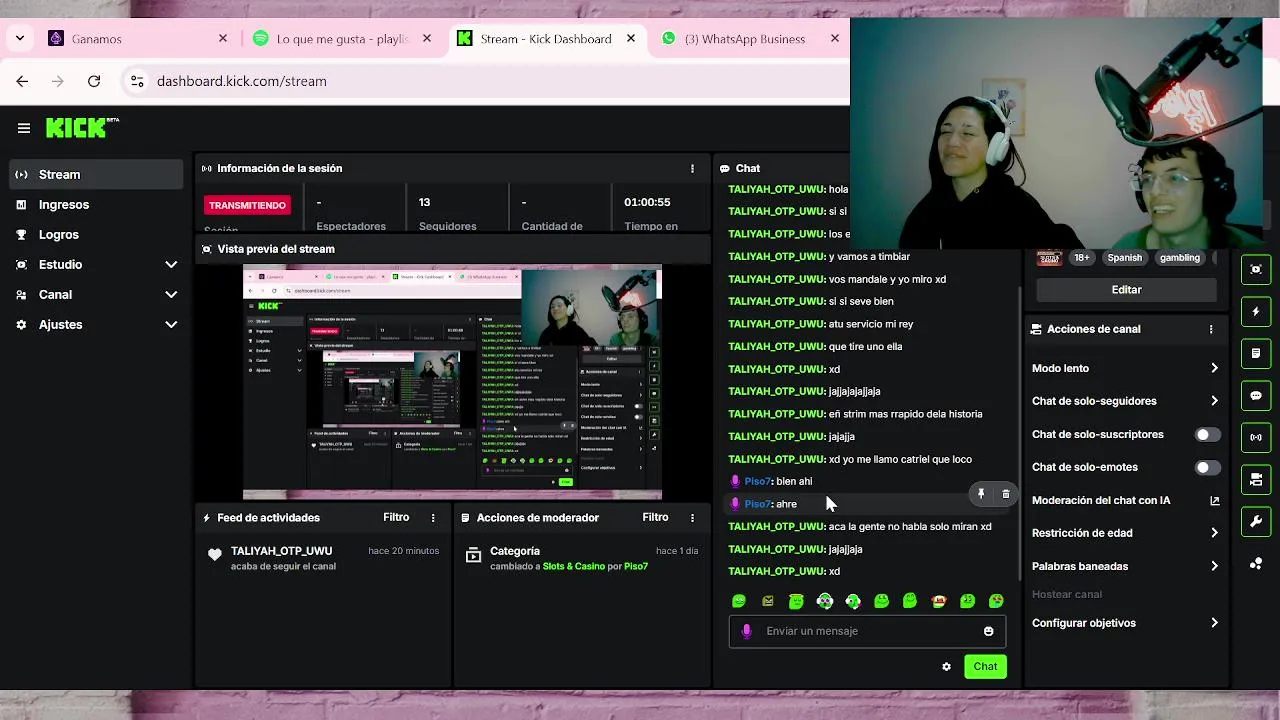
Task: Click the identity badge icon in message input
Action: tap(746, 631)
